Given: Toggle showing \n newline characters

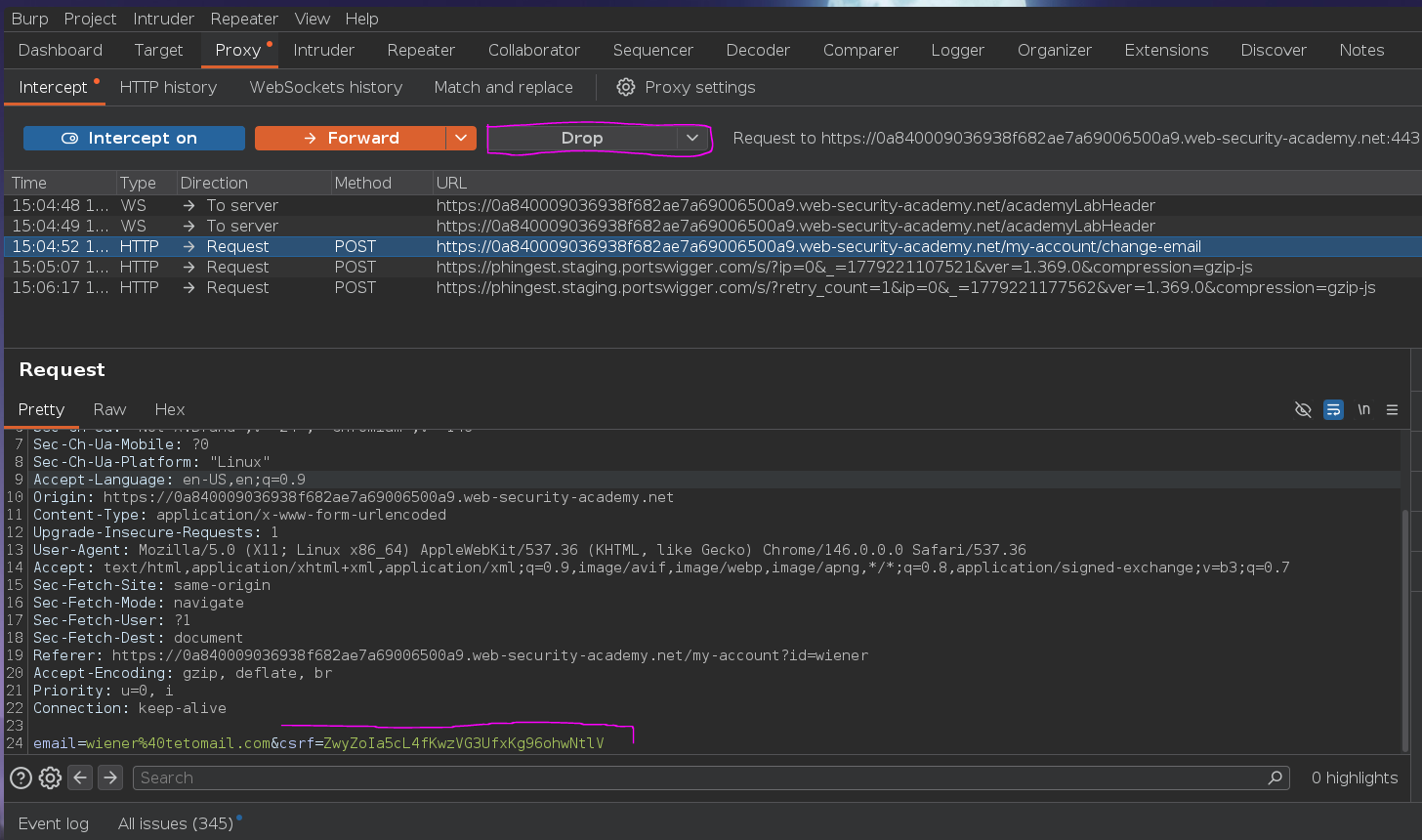Looking at the screenshot, I should pyautogui.click(x=1363, y=409).
